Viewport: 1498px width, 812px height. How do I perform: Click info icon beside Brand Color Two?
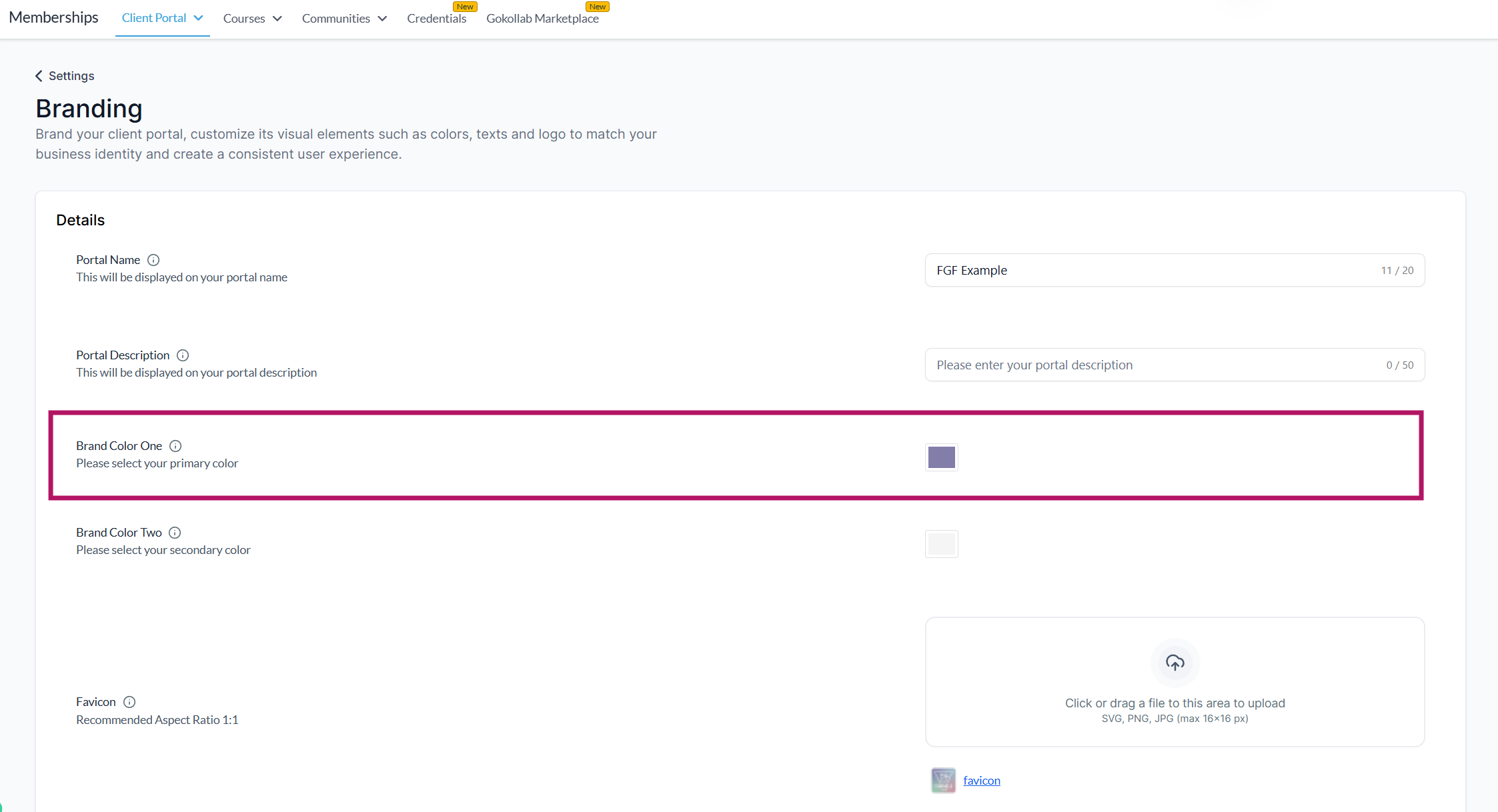click(175, 533)
